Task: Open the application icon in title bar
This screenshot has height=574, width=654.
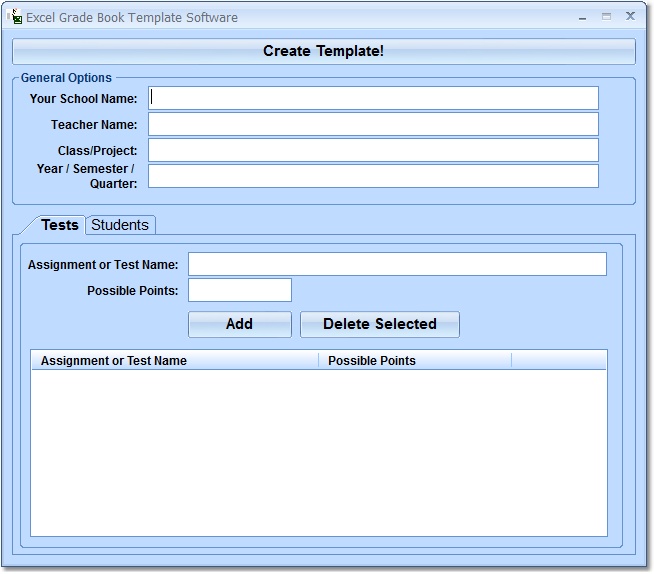Action: pos(15,17)
